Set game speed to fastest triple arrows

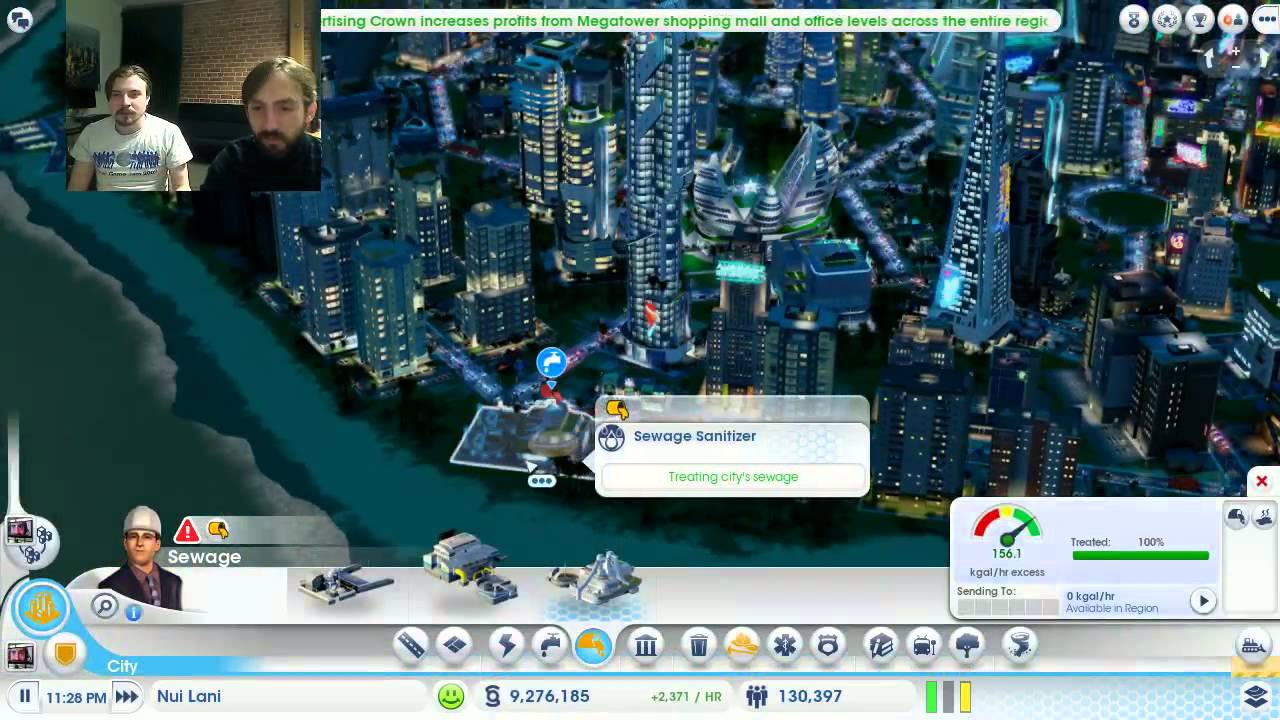pos(126,696)
